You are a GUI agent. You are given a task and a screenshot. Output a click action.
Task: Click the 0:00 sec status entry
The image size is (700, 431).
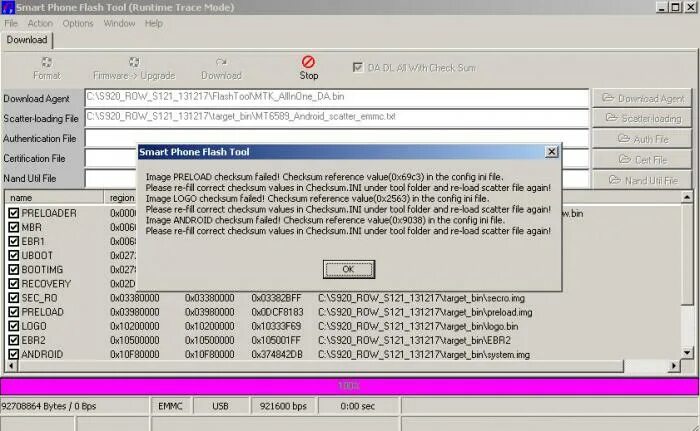click(x=357, y=406)
